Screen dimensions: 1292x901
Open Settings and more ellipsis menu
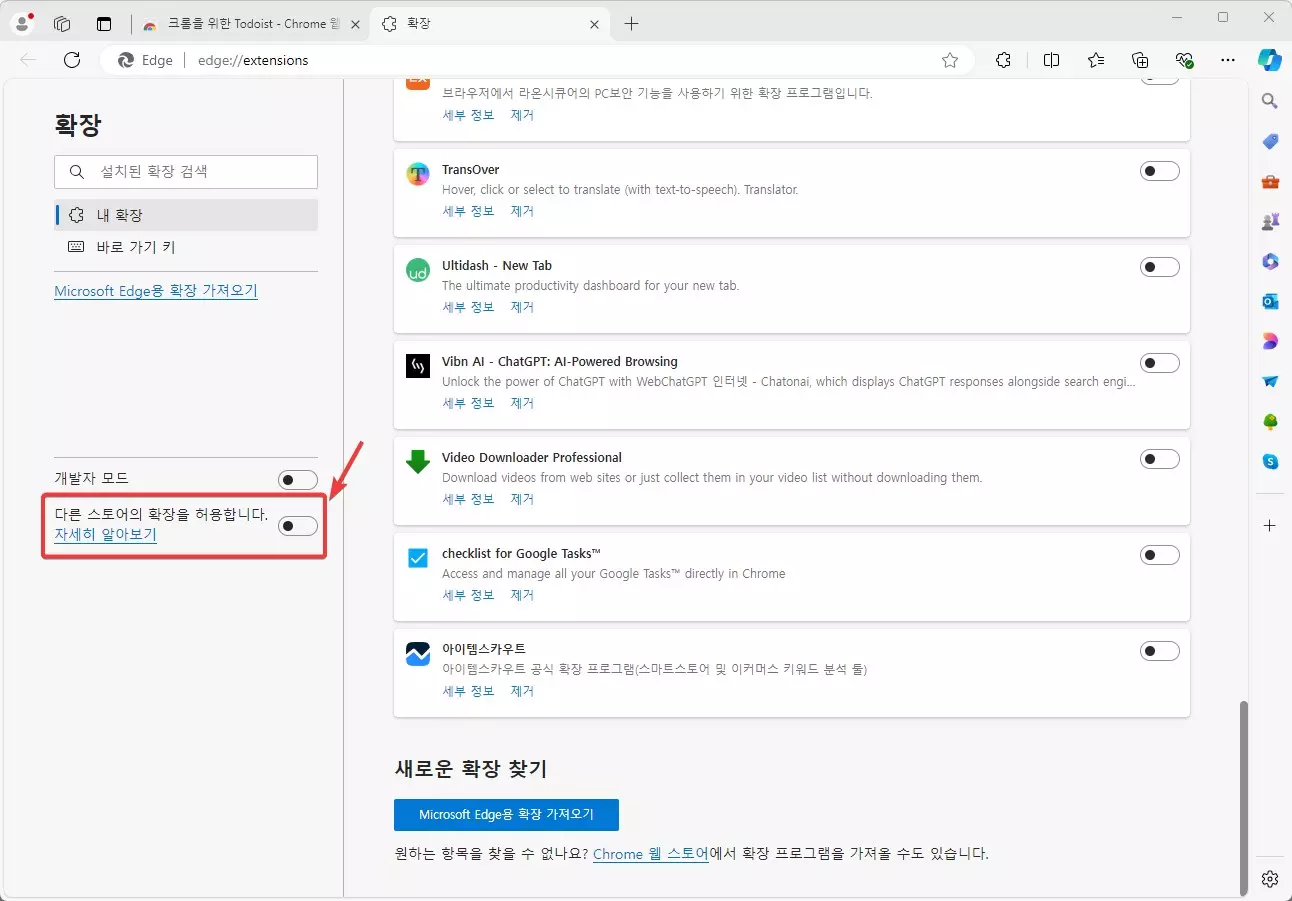(x=1229, y=60)
